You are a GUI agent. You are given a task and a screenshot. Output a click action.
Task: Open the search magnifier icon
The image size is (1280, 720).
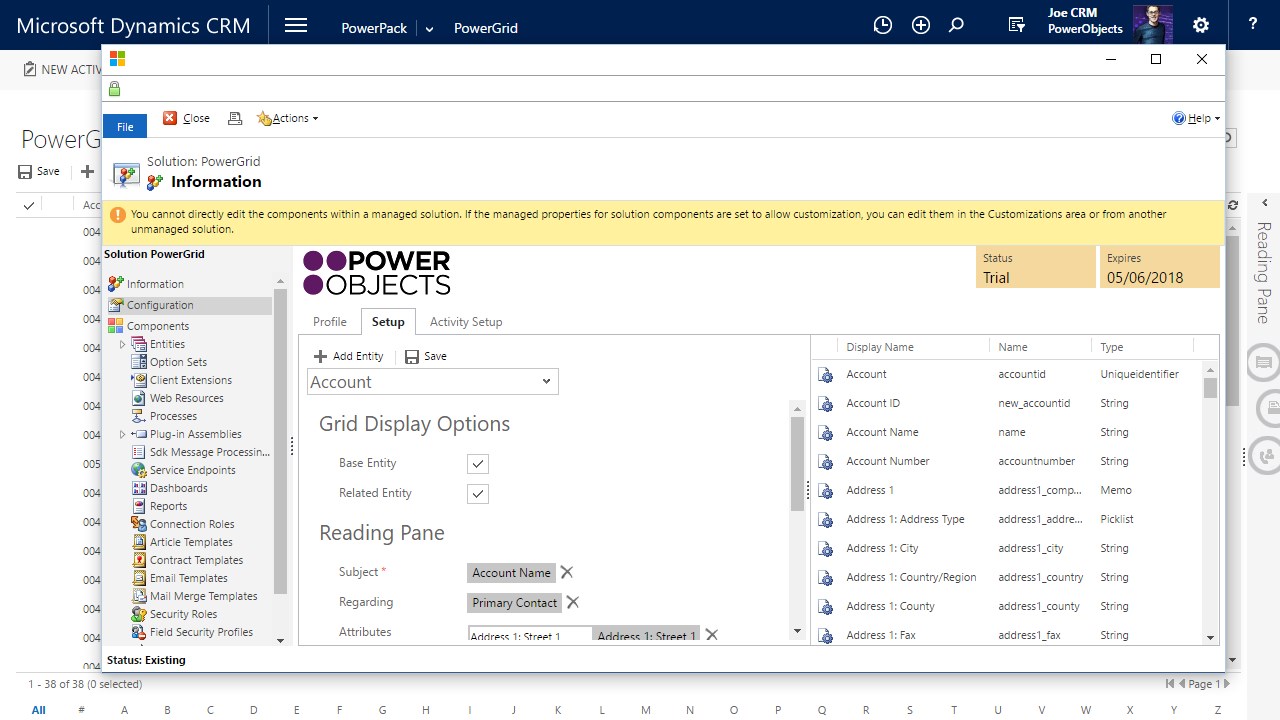(x=956, y=26)
